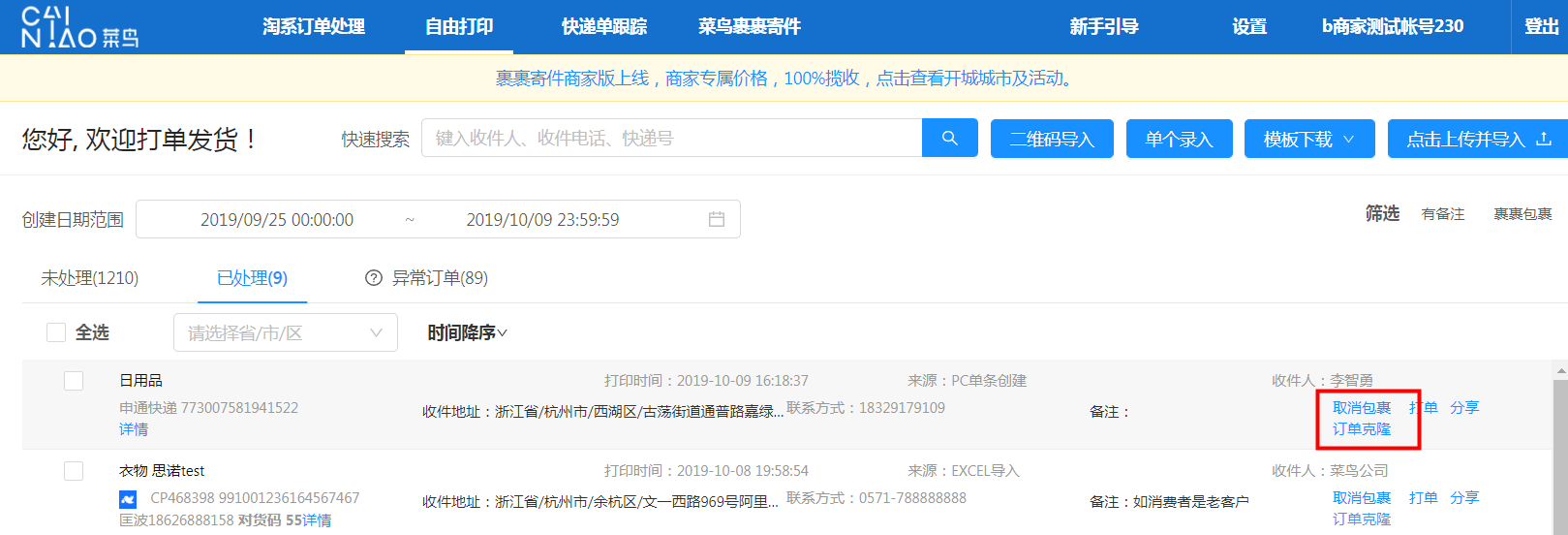The width and height of the screenshot is (1568, 535).
Task: Click the quick search input field
Action: click(671, 139)
